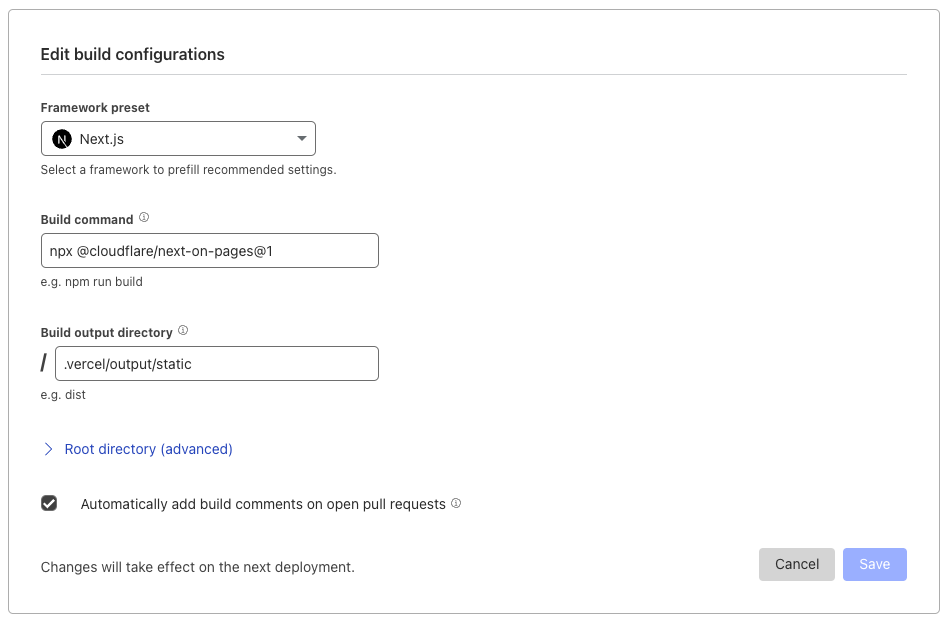Open the Root directory (advanced) link
Screen dimensions: 946x622
[x=148, y=449]
